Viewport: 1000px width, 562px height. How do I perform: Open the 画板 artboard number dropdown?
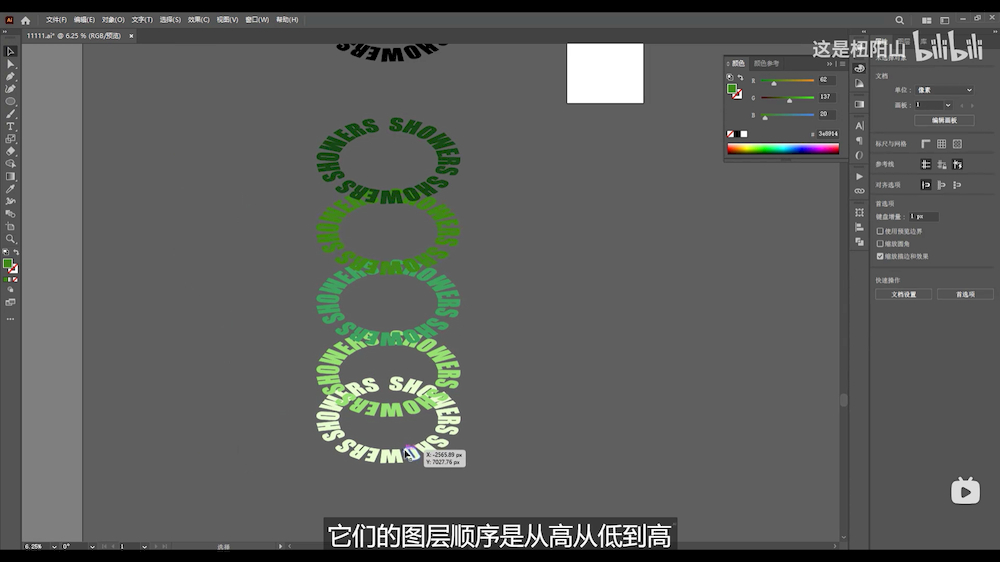click(x=948, y=105)
